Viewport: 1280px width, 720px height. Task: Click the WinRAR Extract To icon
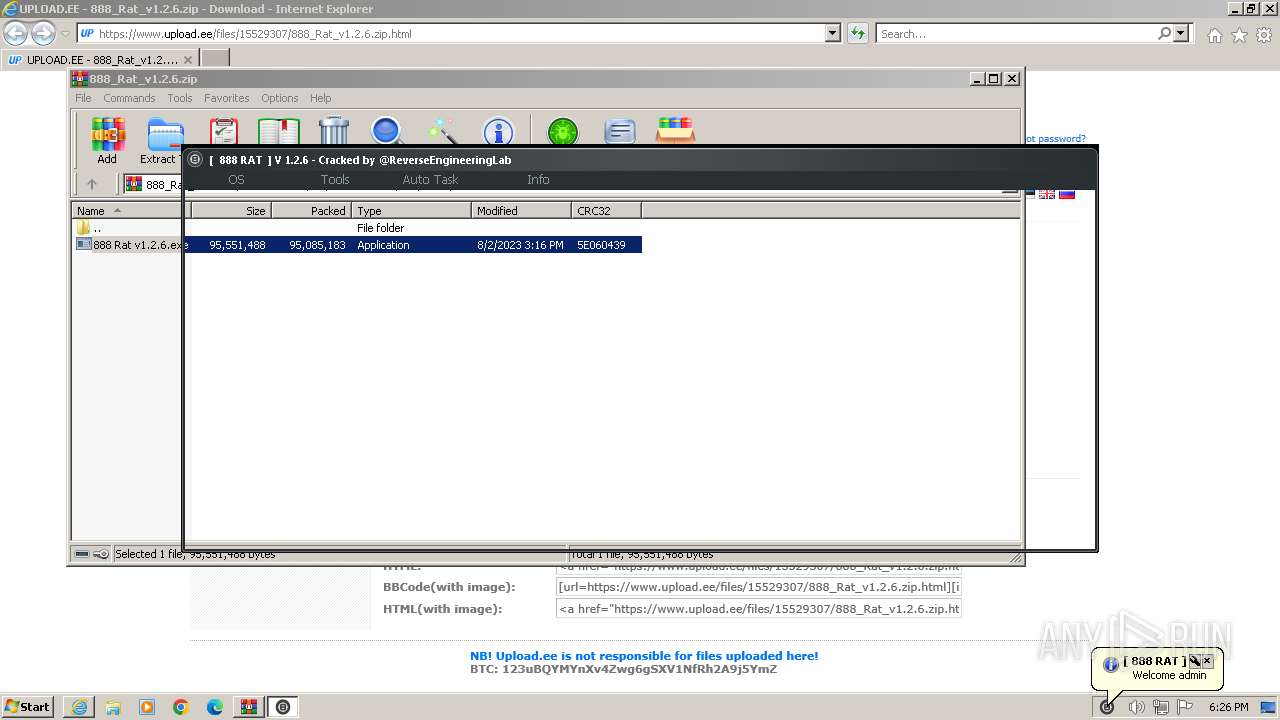[165, 135]
